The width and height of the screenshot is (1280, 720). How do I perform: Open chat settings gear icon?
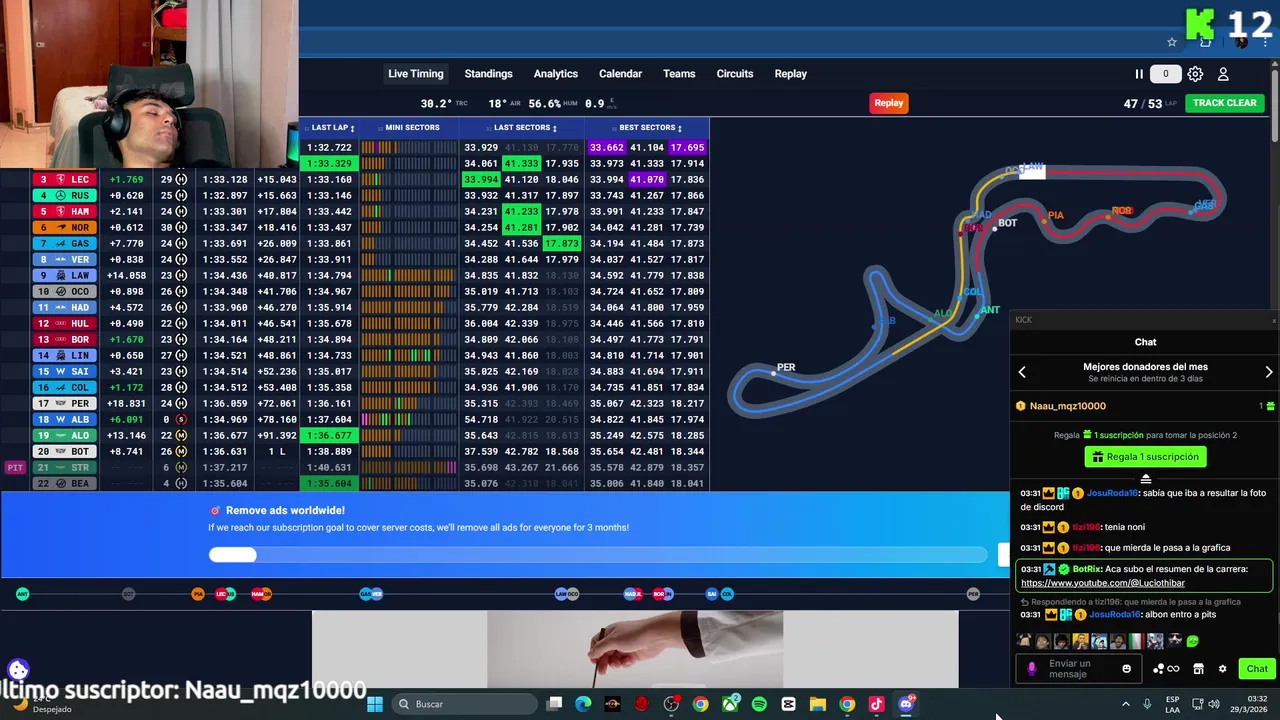[1222, 669]
